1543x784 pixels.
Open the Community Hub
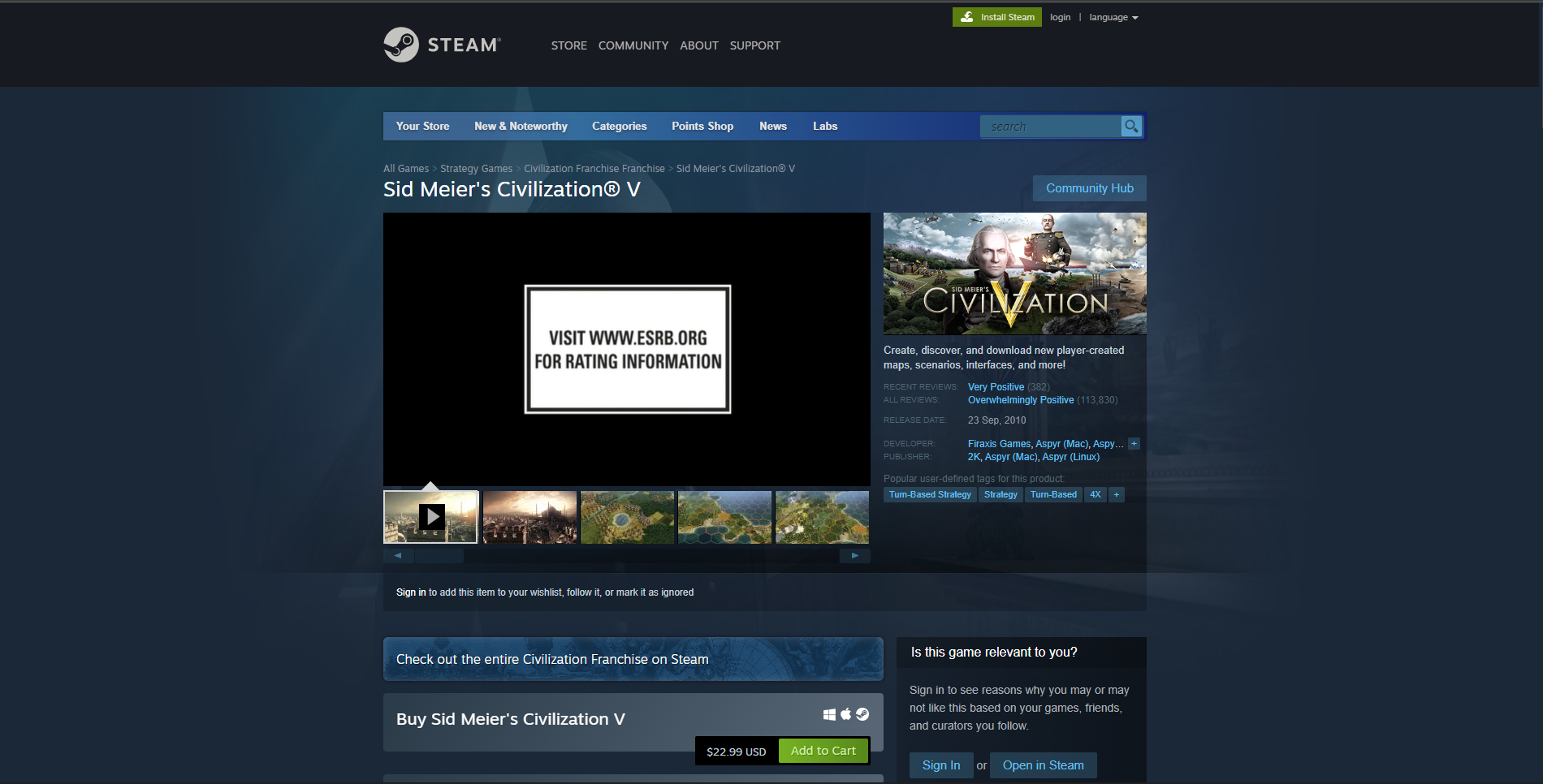1090,188
